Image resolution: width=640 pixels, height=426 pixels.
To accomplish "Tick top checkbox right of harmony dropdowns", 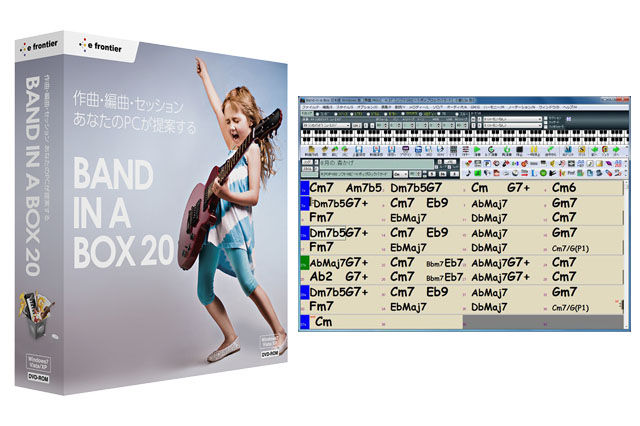I will (545, 119).
